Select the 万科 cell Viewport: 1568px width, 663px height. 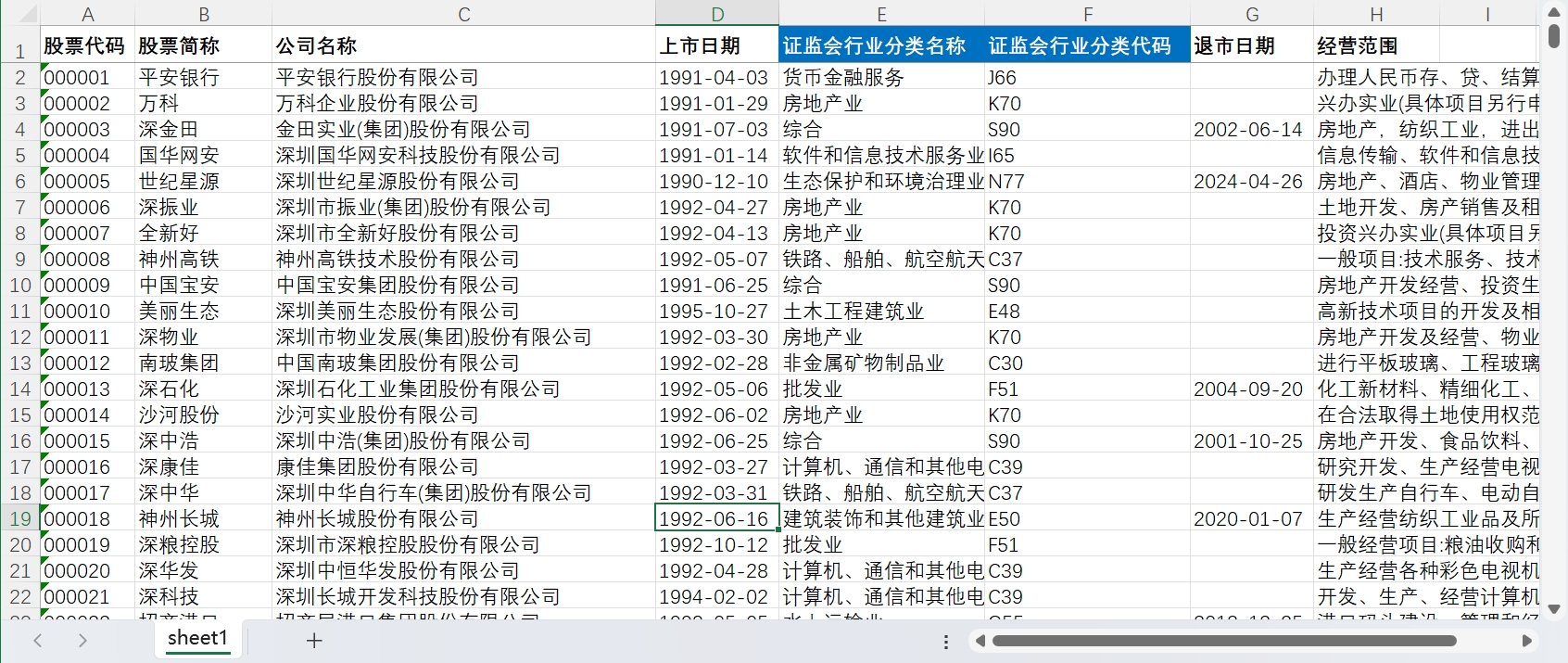click(x=204, y=104)
